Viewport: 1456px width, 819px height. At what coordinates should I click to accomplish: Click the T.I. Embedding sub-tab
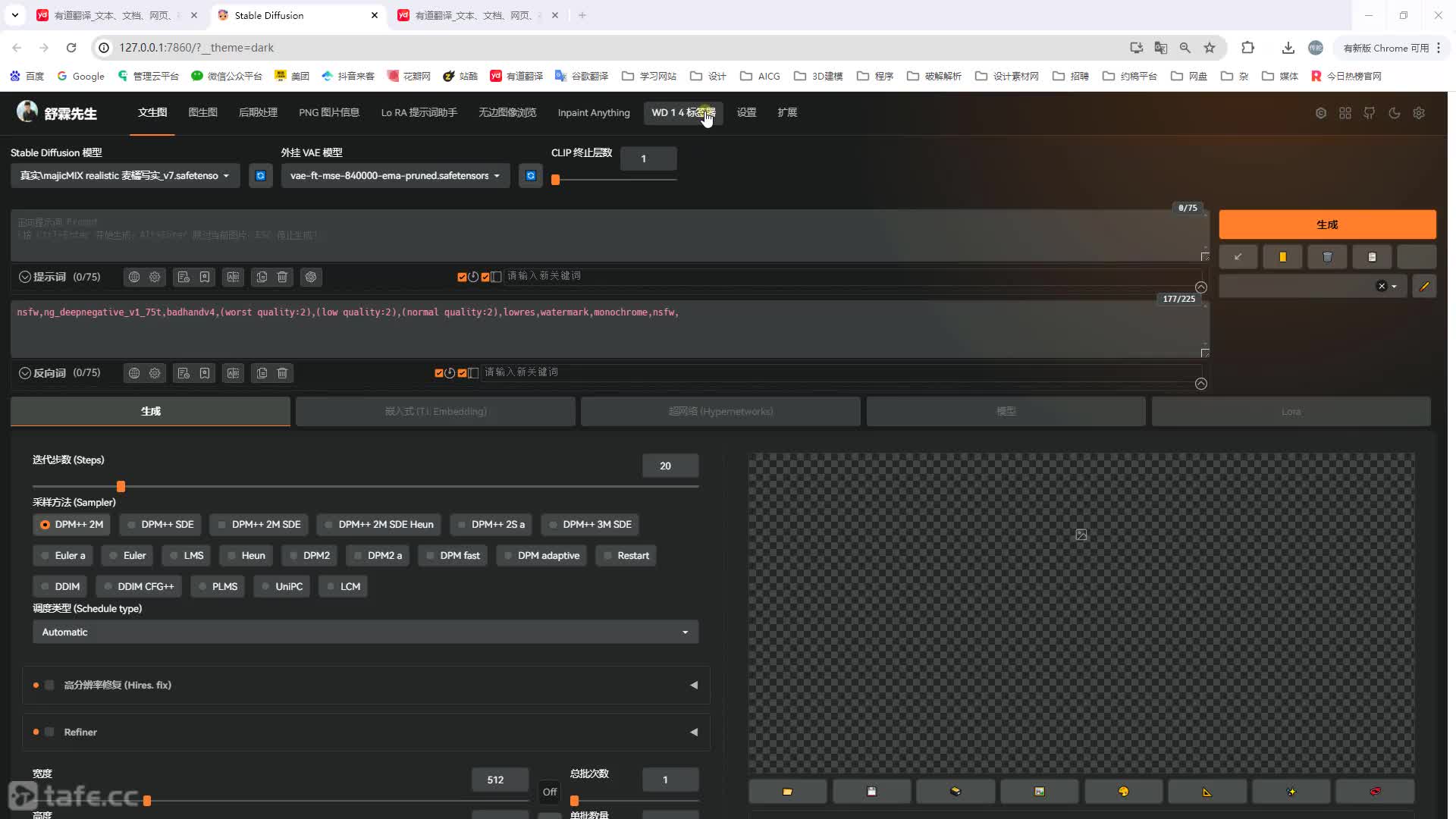click(435, 411)
